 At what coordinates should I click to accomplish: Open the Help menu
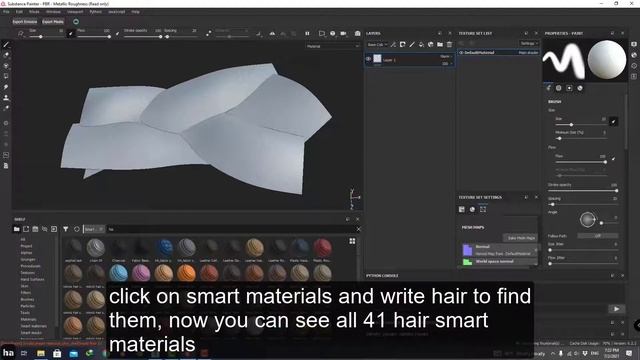pos(136,12)
